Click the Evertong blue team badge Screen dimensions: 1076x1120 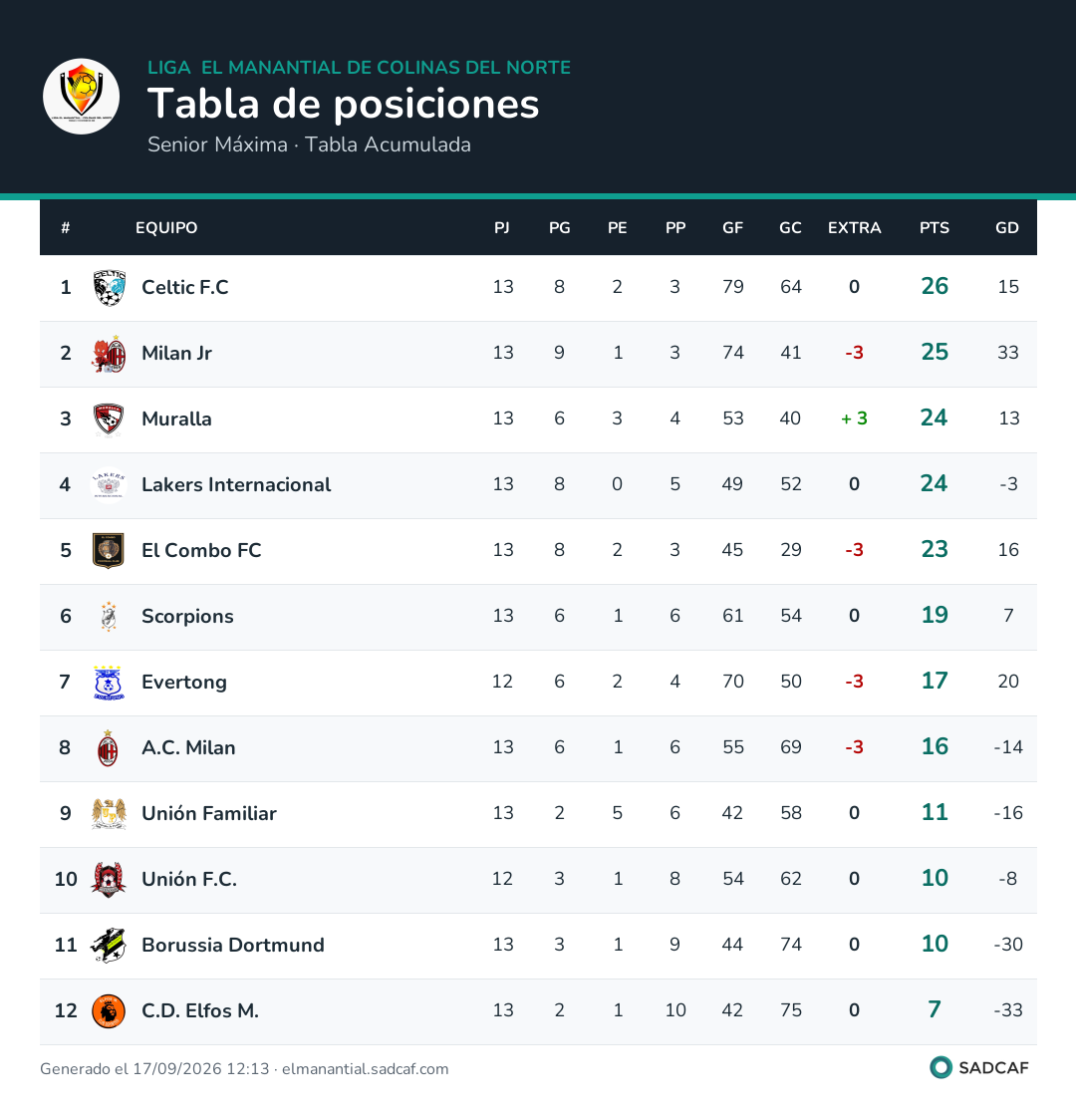pyautogui.click(x=109, y=682)
